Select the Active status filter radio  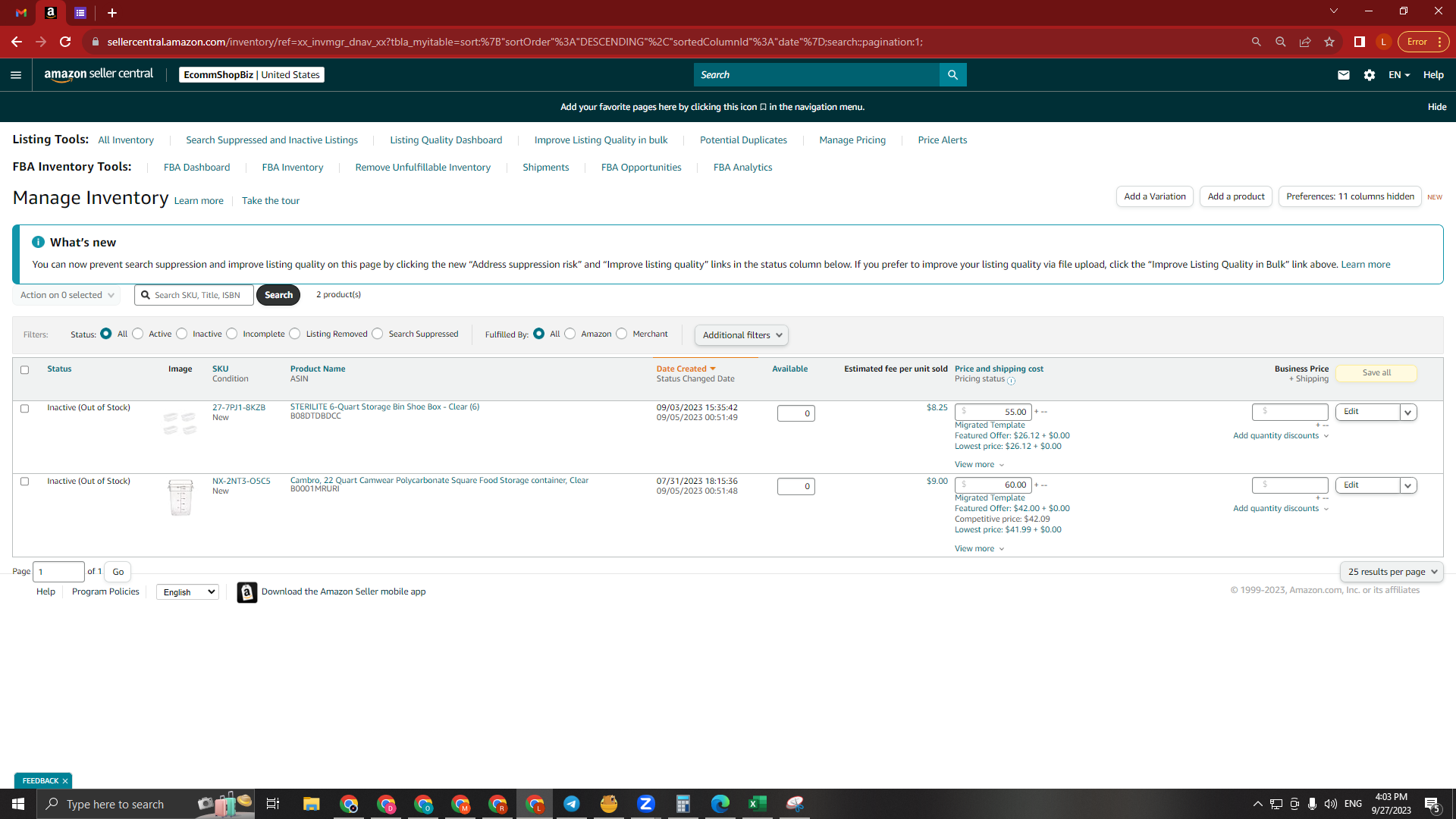pos(138,334)
